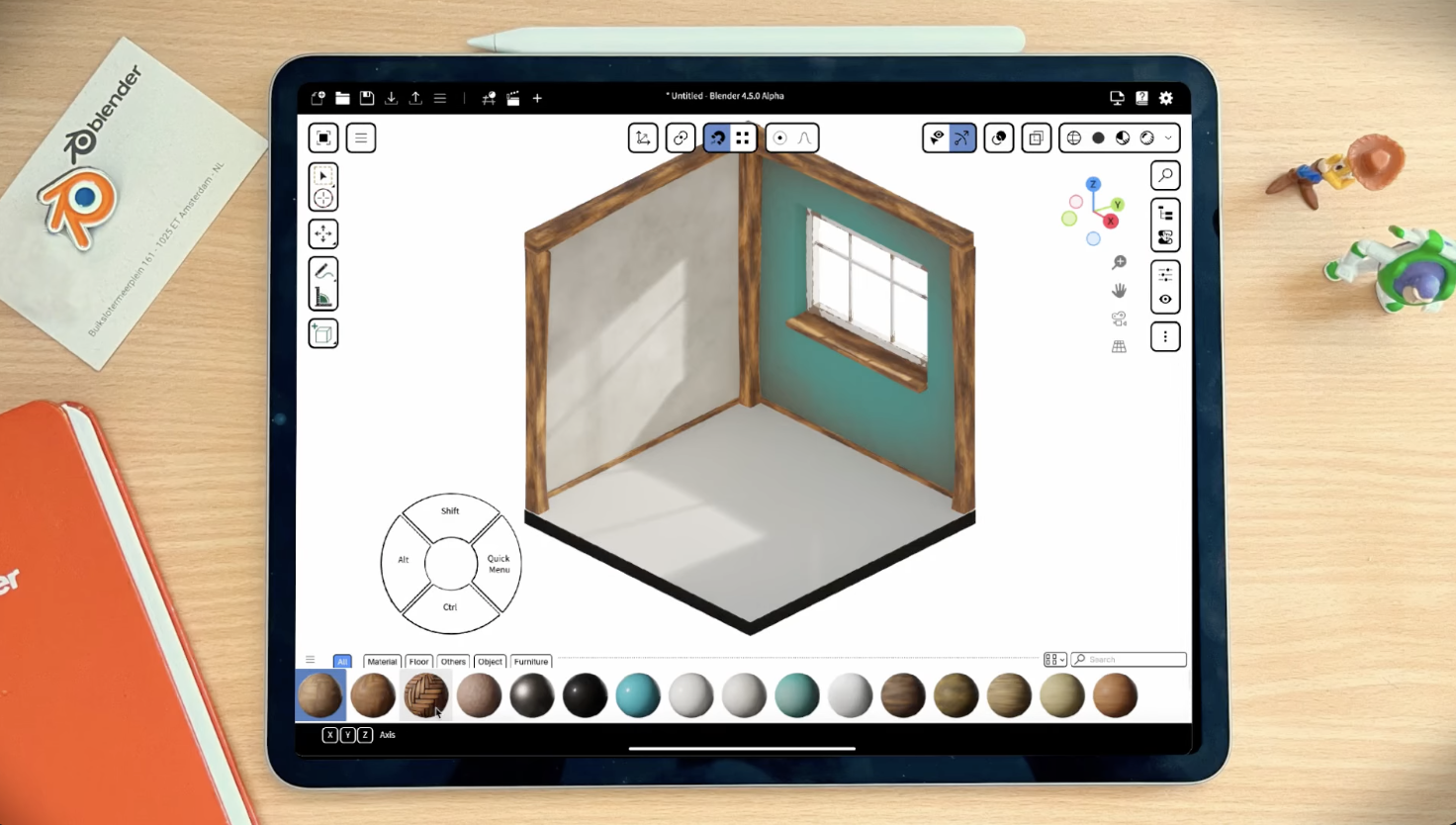Tap Shift on the radial modifier wheel
Image resolution: width=1456 pixels, height=825 pixels.
pyautogui.click(x=450, y=511)
